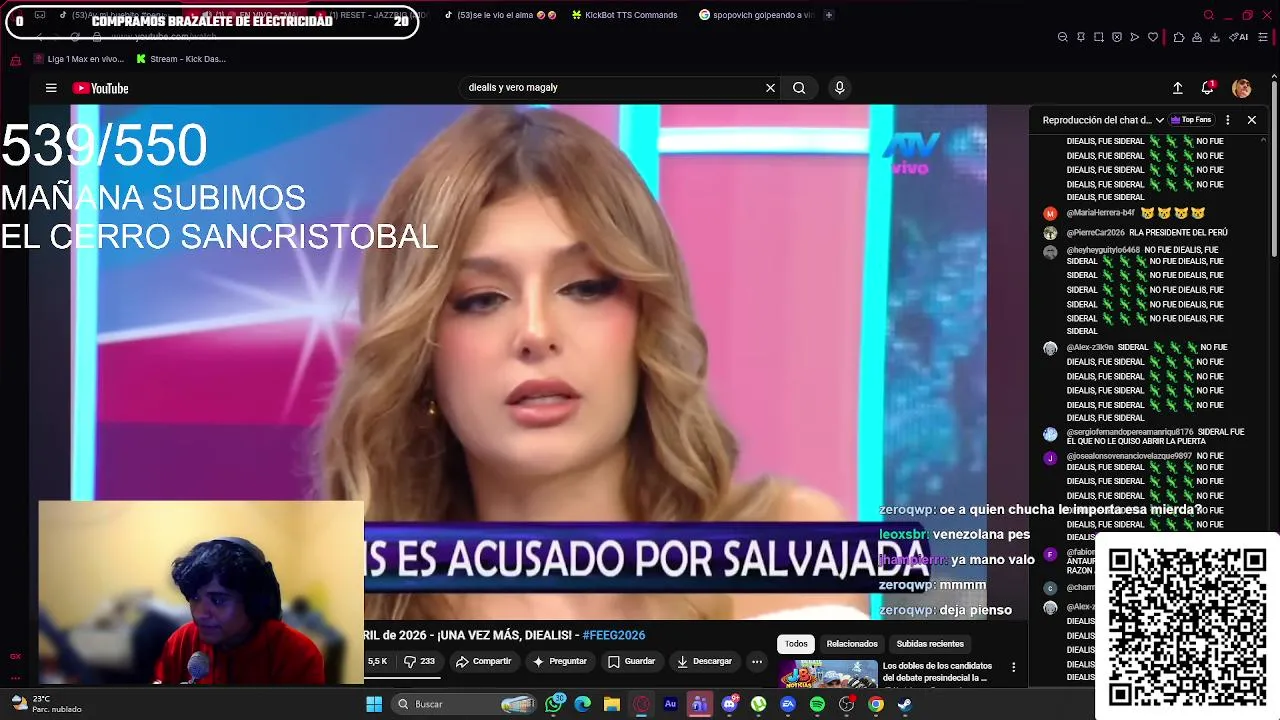This screenshot has width=1280, height=720.
Task: Open the YouTube guide hamburger menu
Action: [51, 88]
